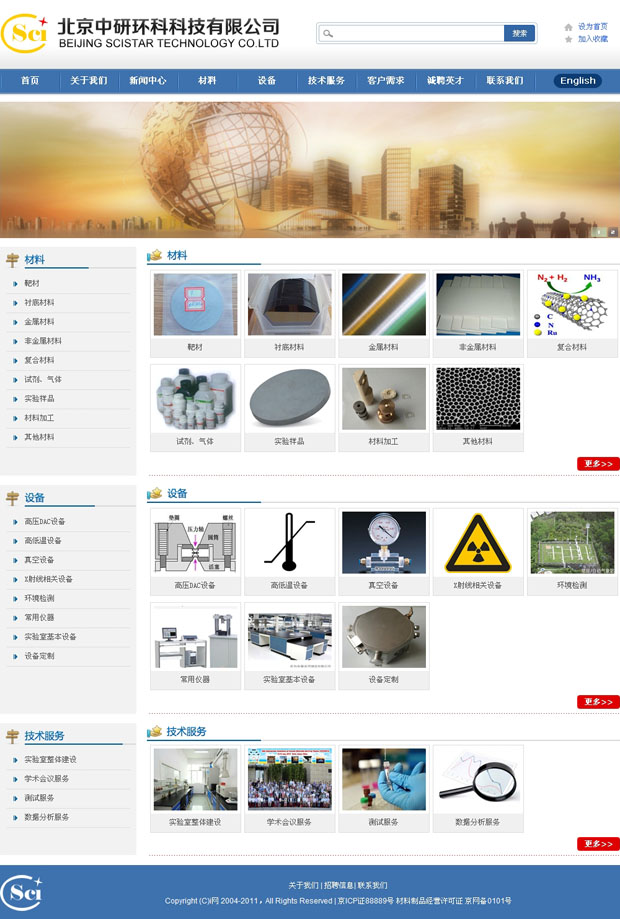This screenshot has width=620, height=919.
Task: Open the 新闻中心 navigation menu item
Action: point(148,81)
